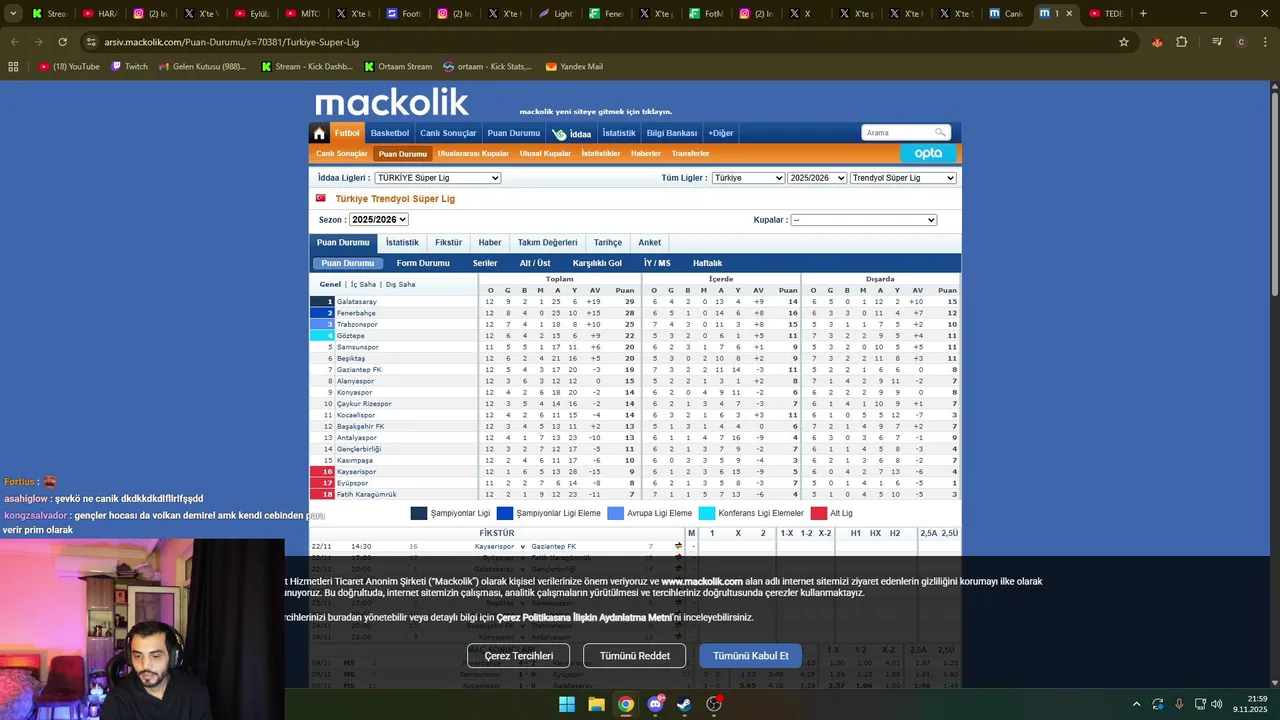Open Yandex Mail bookmark
The height and width of the screenshot is (720, 1280).
(574, 67)
